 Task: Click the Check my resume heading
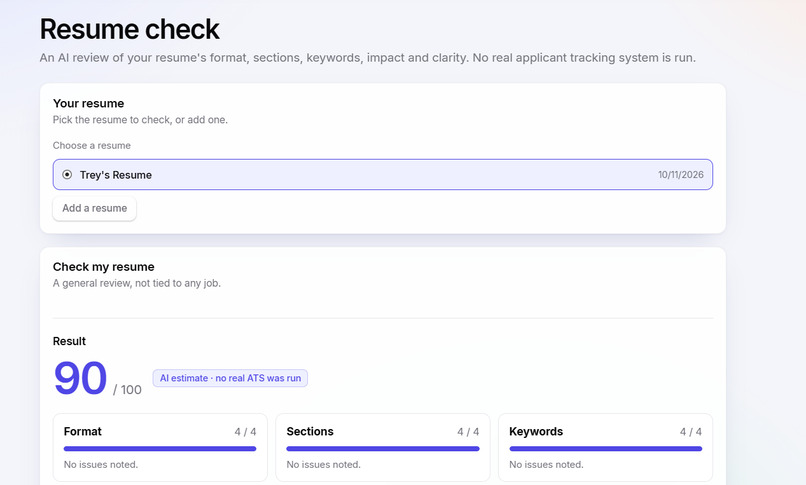[104, 267]
